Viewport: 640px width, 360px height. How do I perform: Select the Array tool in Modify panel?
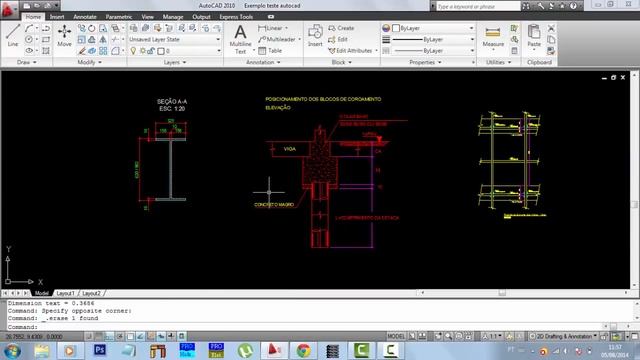click(103, 51)
